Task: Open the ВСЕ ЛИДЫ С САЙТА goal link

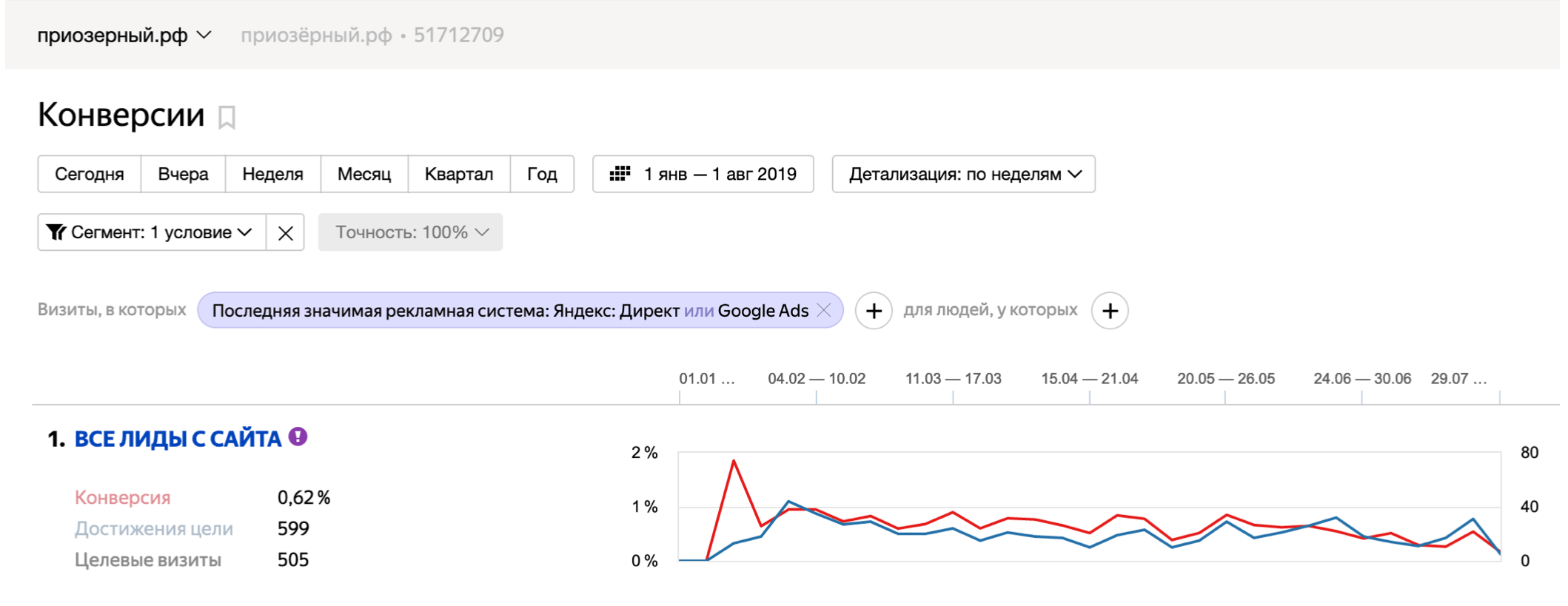Action: point(178,440)
